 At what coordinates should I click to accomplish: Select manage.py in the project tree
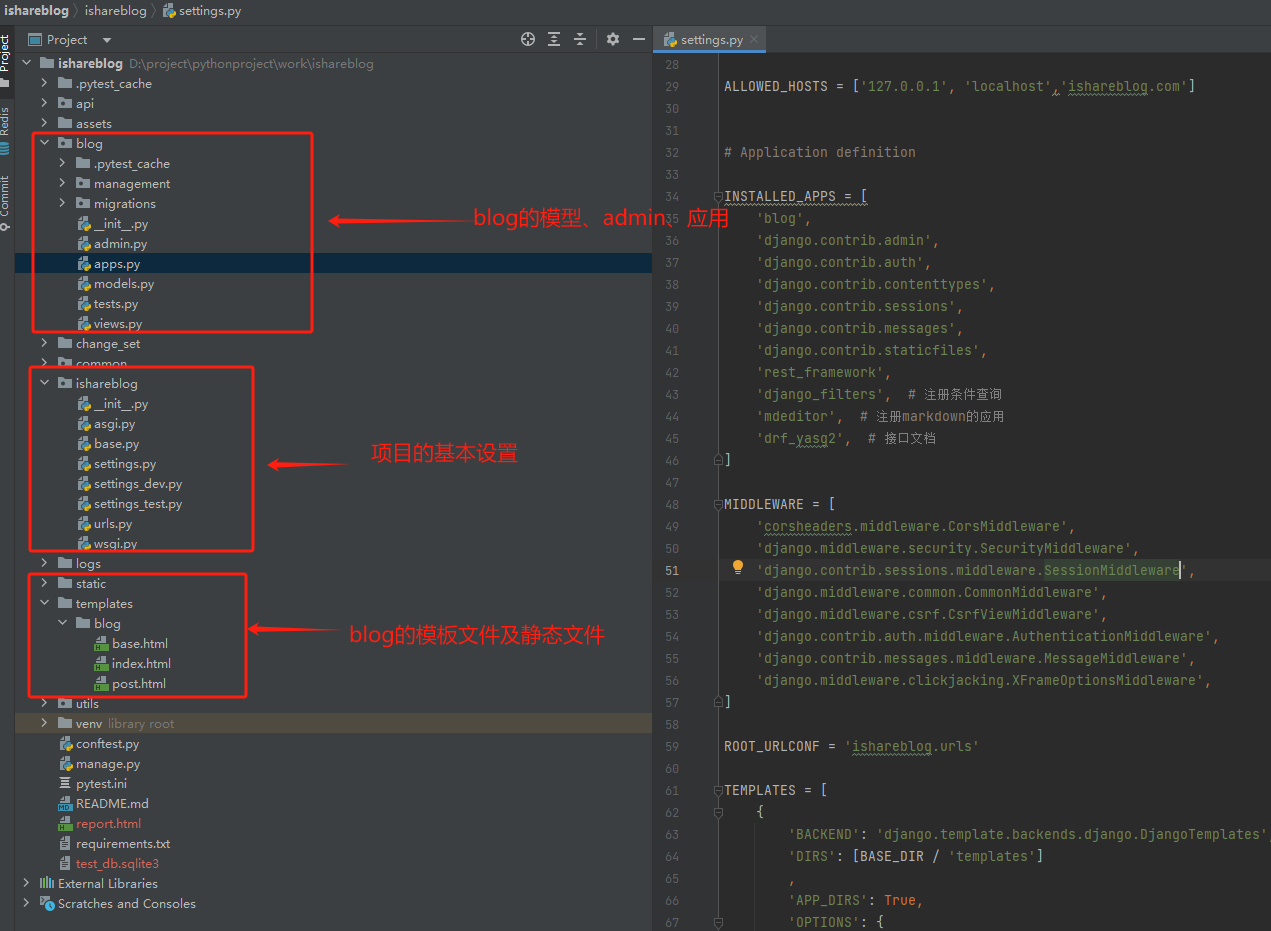pyautogui.click(x=107, y=764)
